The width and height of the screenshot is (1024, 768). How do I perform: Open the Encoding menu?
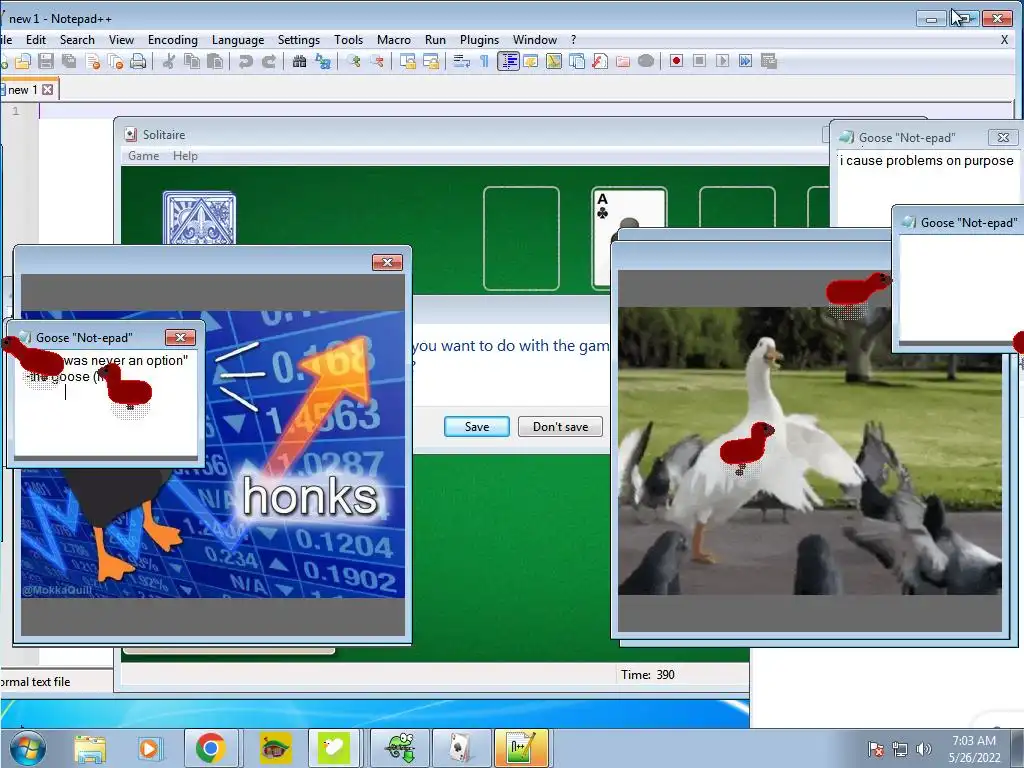coord(172,40)
